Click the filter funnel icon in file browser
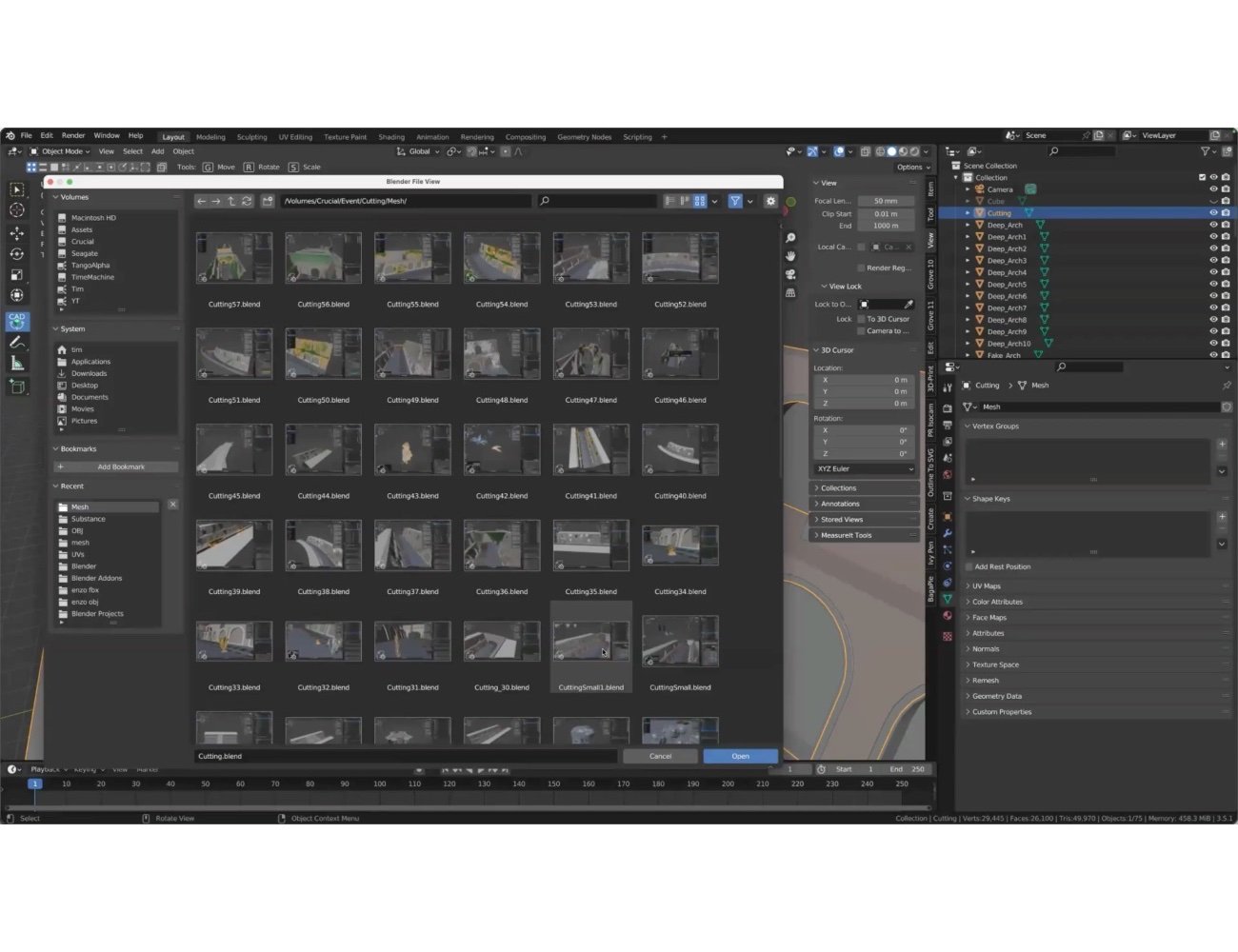Screen dimensions: 1238x952 click(734, 201)
